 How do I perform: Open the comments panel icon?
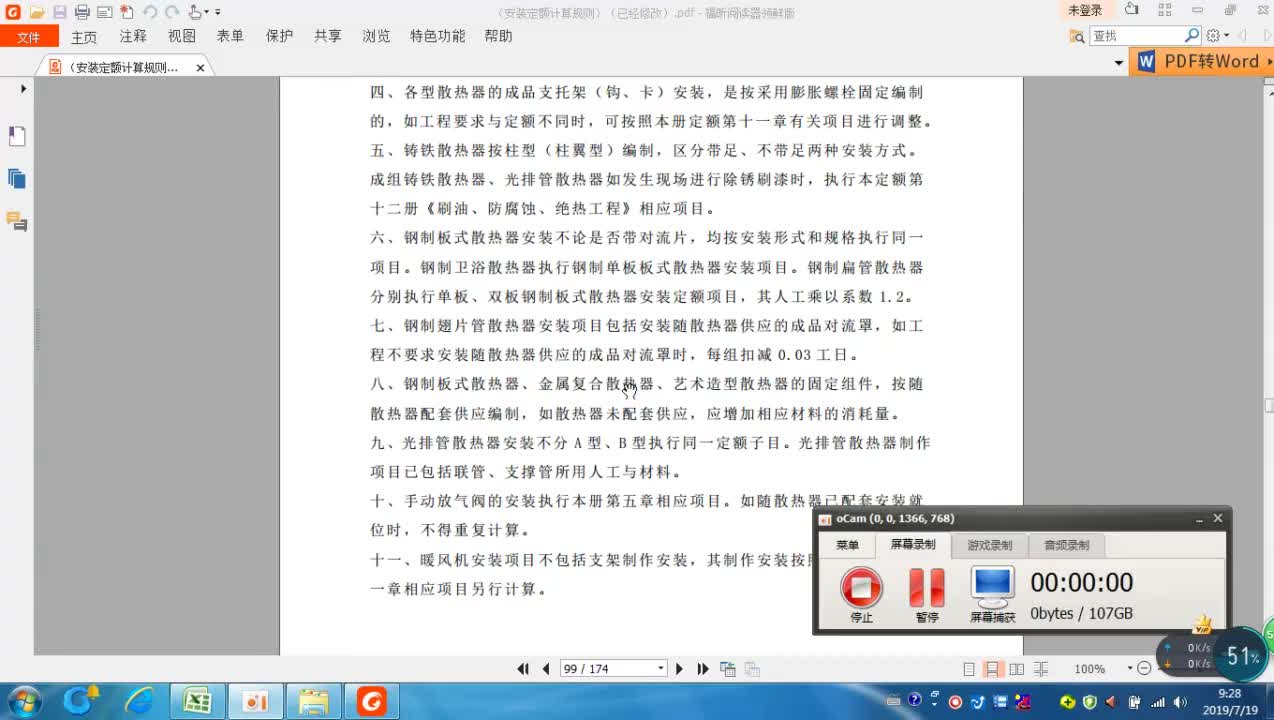tap(17, 221)
